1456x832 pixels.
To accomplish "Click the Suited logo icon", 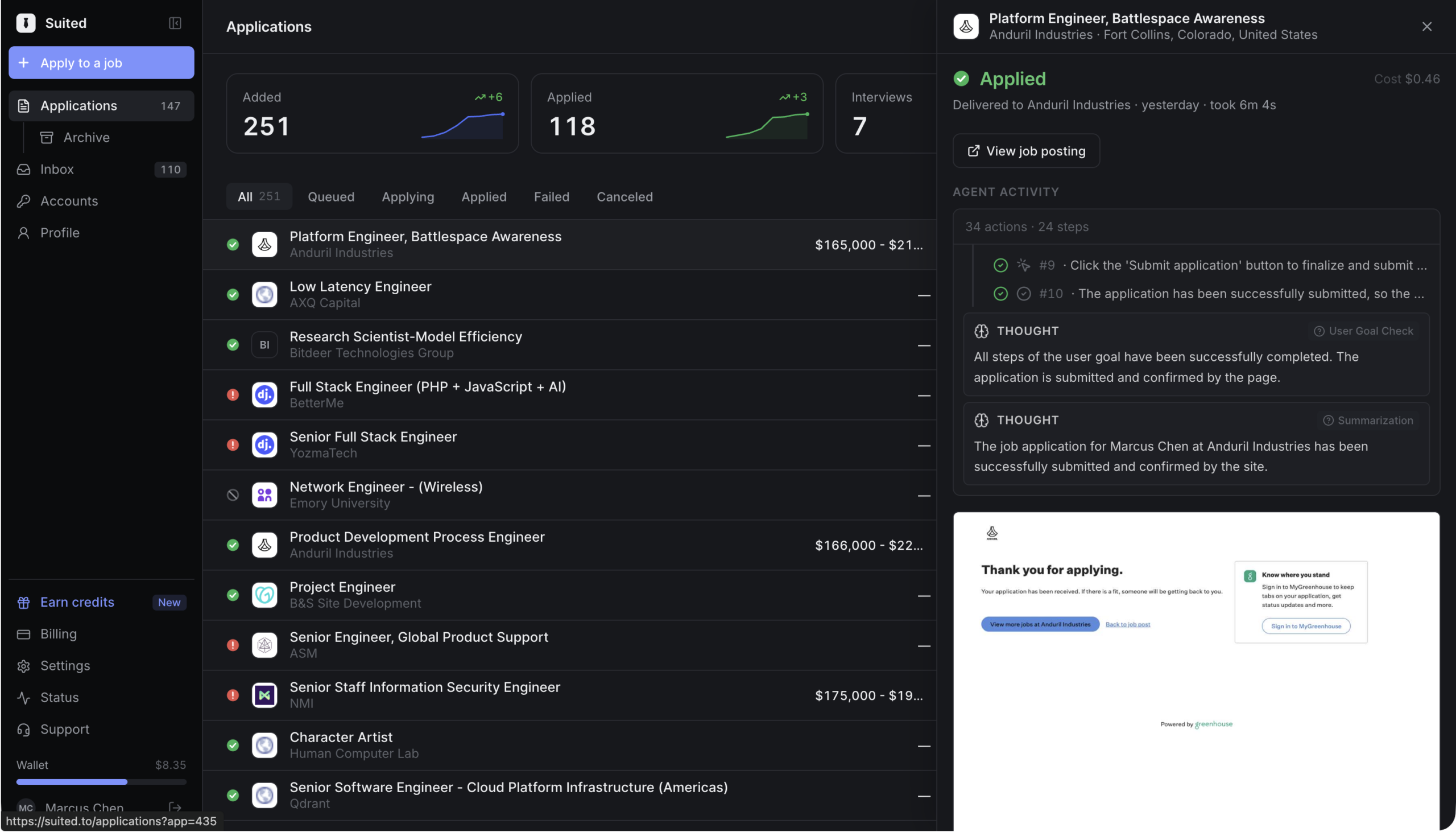I will point(26,23).
